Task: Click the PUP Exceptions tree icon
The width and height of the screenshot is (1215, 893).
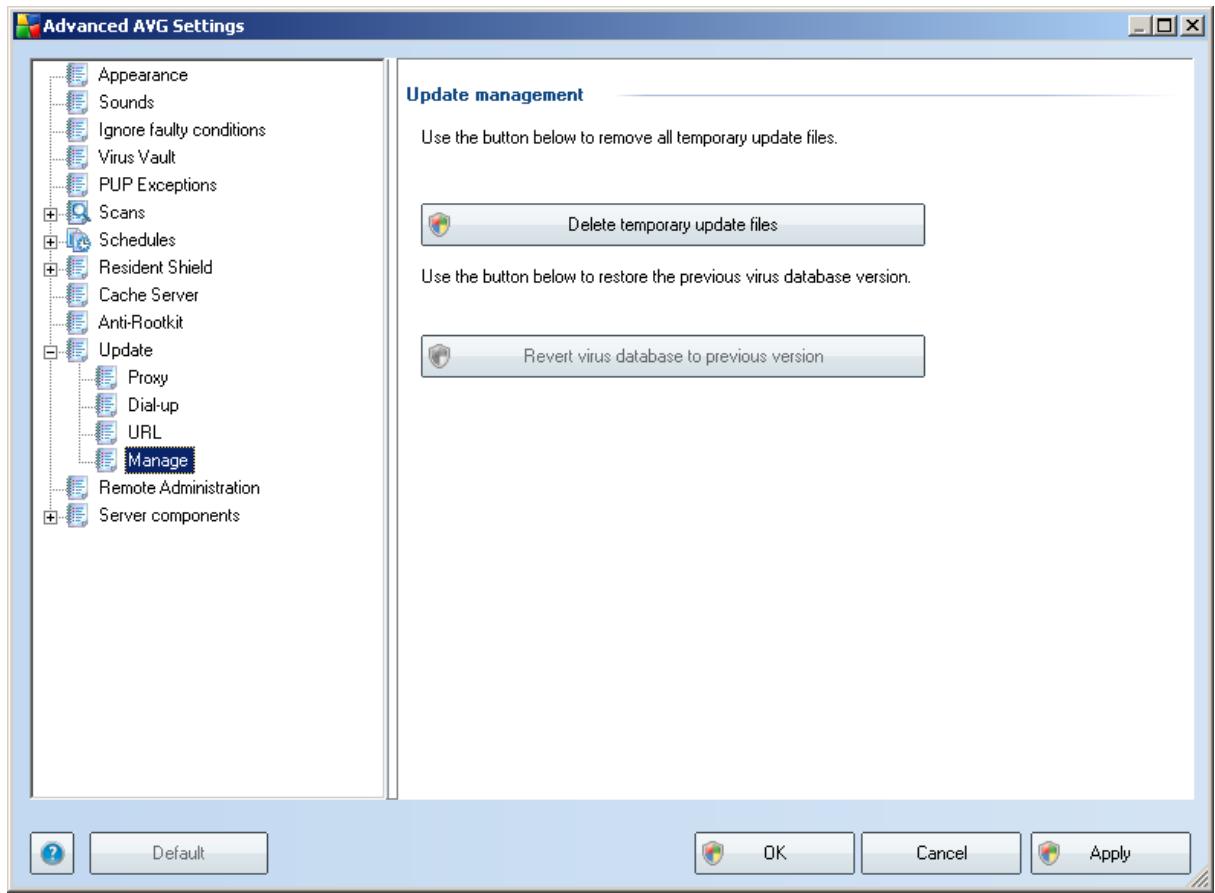Action: pos(77,185)
